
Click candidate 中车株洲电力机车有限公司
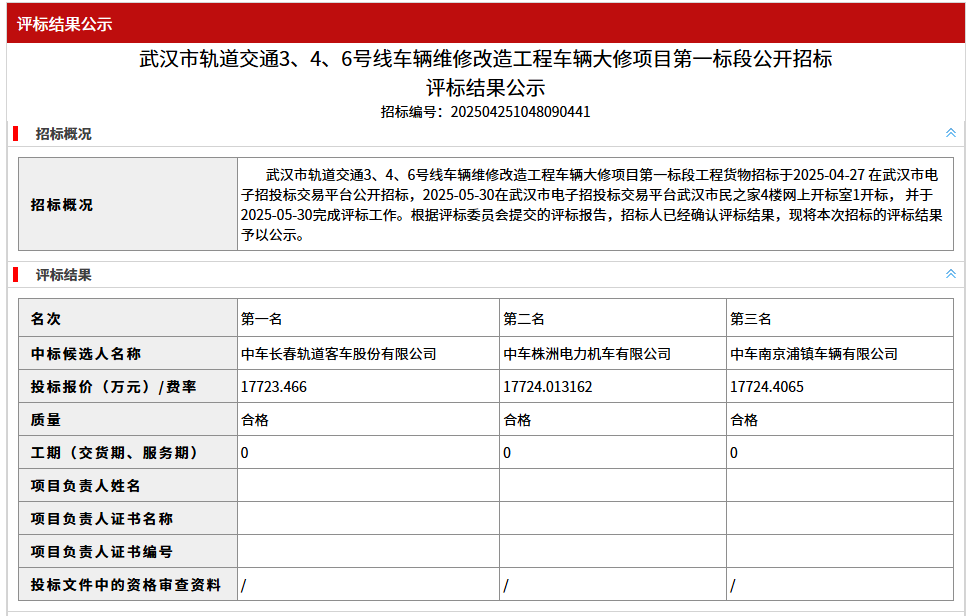click(587, 354)
